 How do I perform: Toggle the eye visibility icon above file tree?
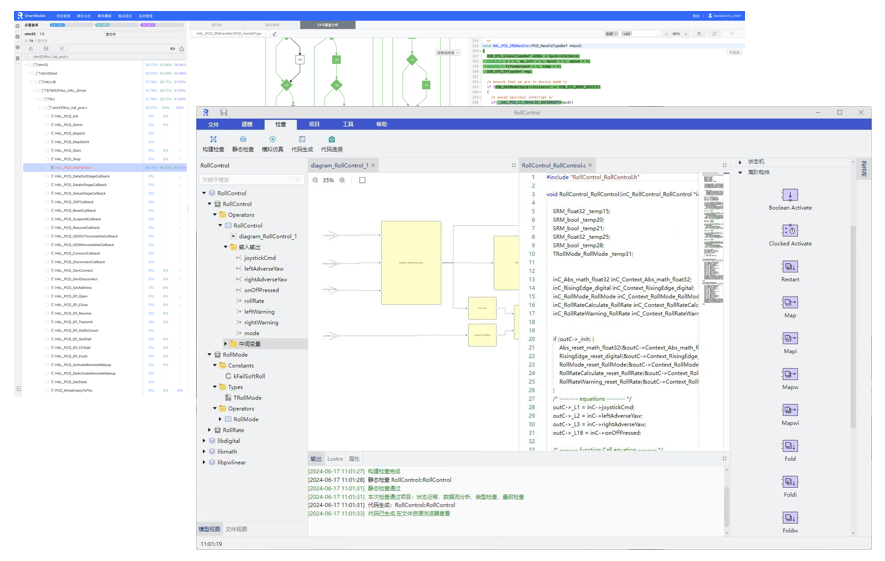click(x=172, y=48)
